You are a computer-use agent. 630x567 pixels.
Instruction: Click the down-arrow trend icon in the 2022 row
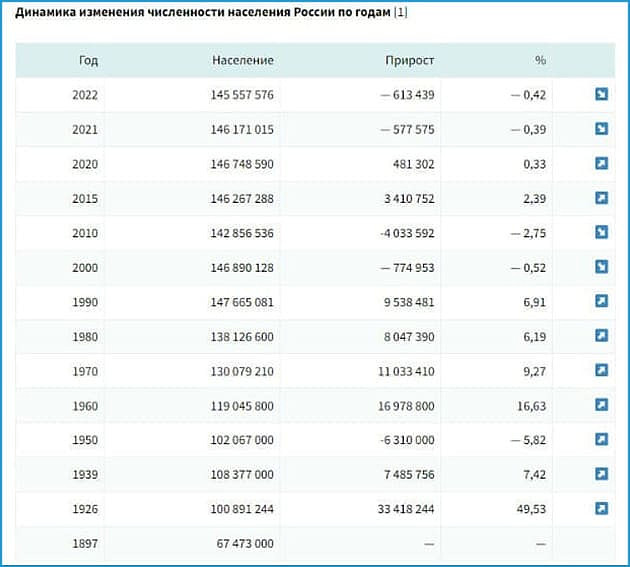click(601, 94)
